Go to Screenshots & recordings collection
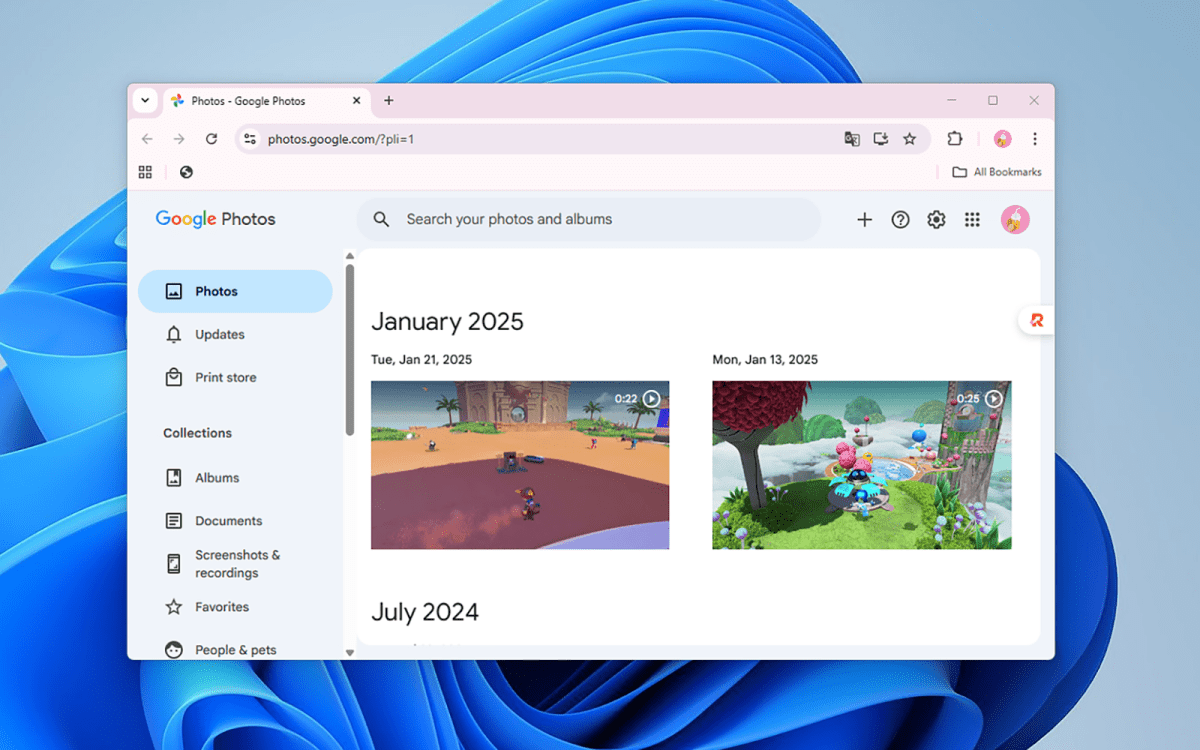Image resolution: width=1200 pixels, height=750 pixels. [x=237, y=564]
